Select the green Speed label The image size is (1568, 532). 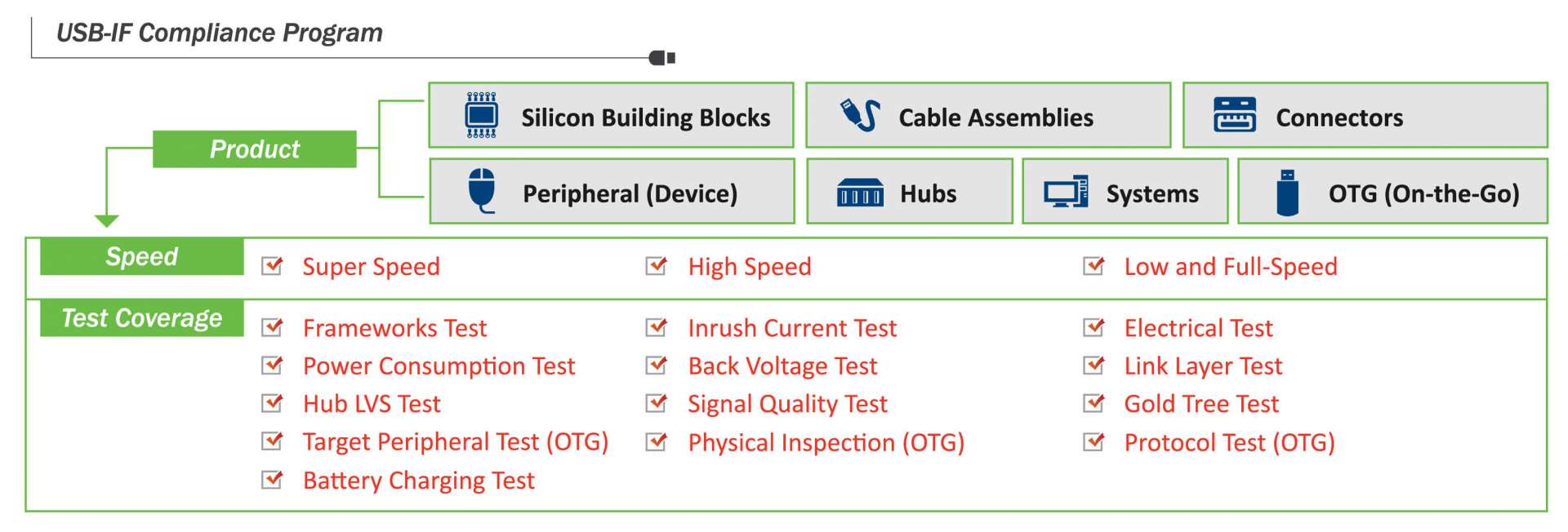[x=142, y=256]
